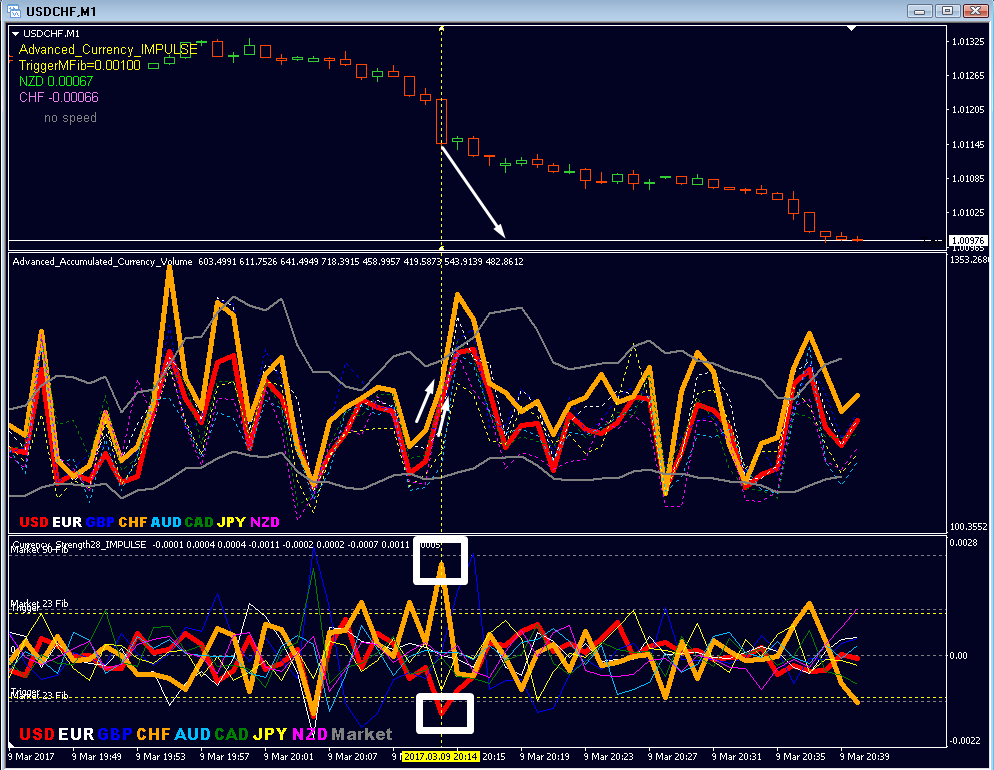The image size is (994, 770).
Task: Select the upper white rectangle around CHF peak
Action: pos(441,560)
